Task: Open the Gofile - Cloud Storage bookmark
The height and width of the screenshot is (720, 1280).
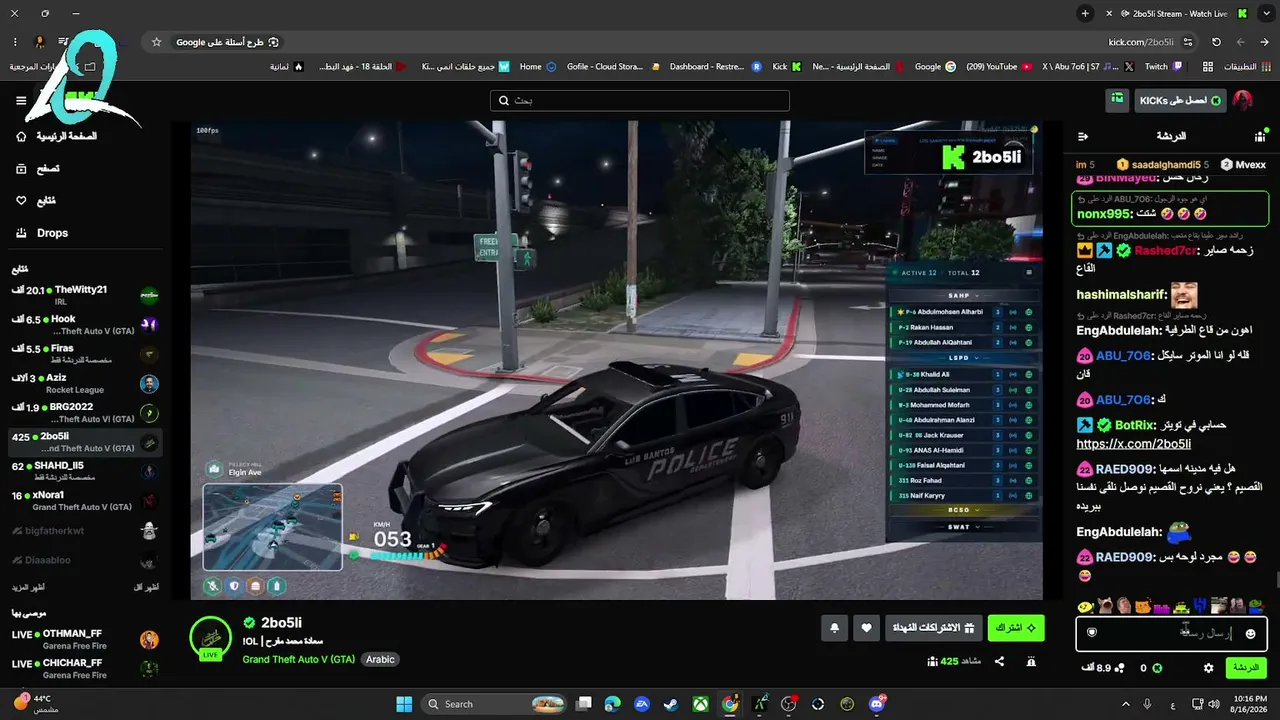Action: point(613,67)
